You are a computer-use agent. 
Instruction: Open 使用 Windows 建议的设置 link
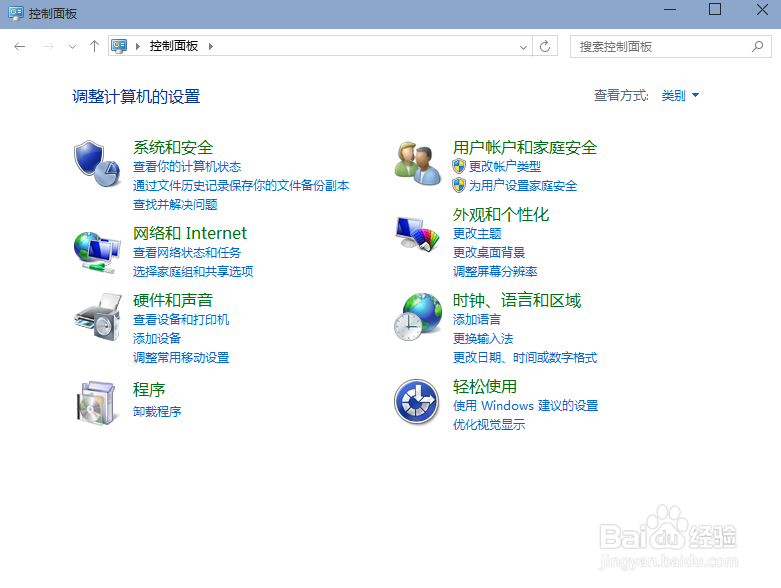tap(525, 406)
